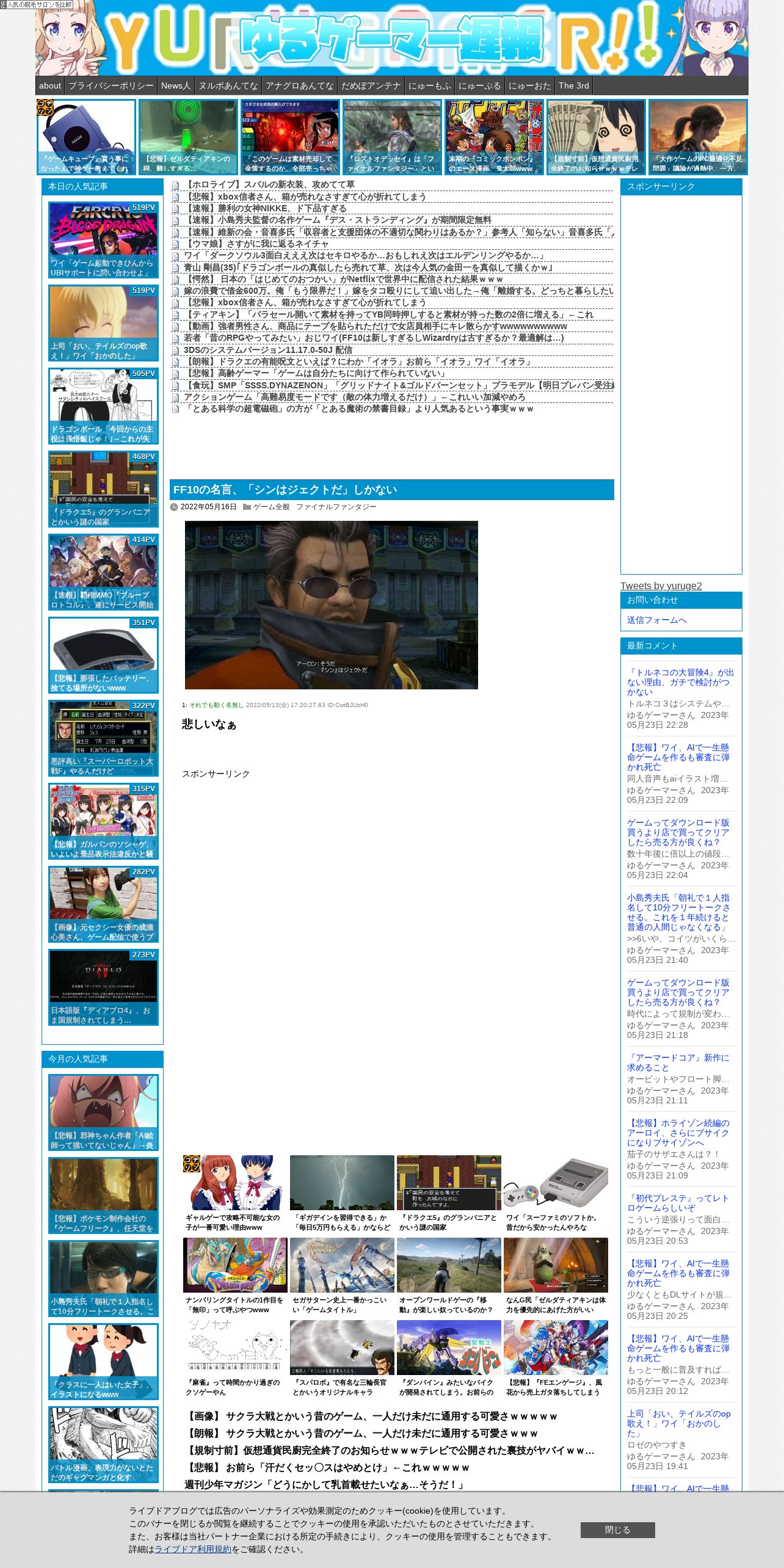Open popular article Far Cry Blood Dragon thumbnail

point(103,239)
